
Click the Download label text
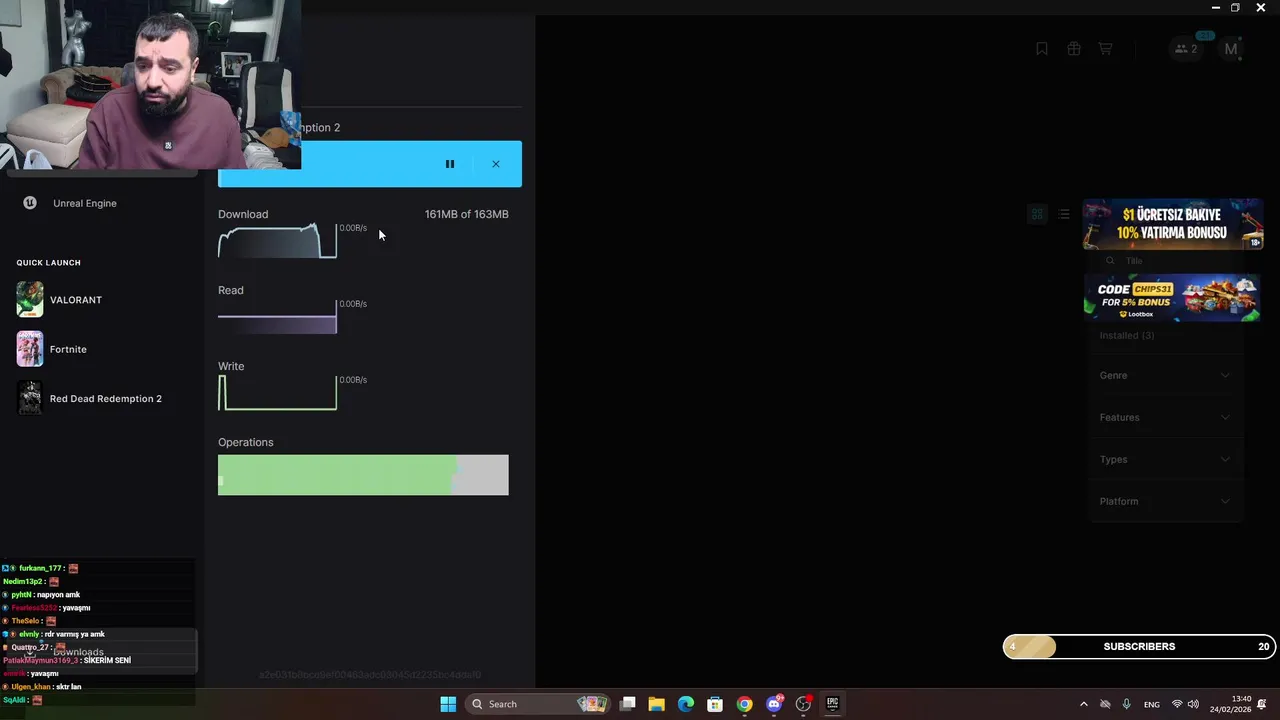tap(243, 214)
